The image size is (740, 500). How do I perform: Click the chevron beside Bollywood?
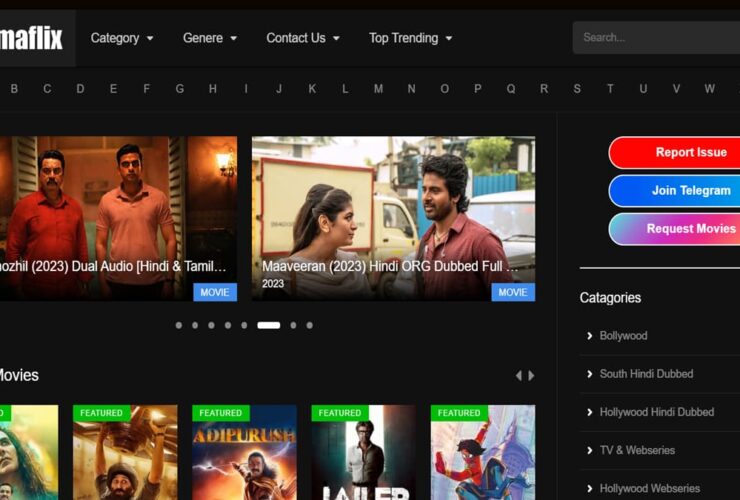point(589,336)
